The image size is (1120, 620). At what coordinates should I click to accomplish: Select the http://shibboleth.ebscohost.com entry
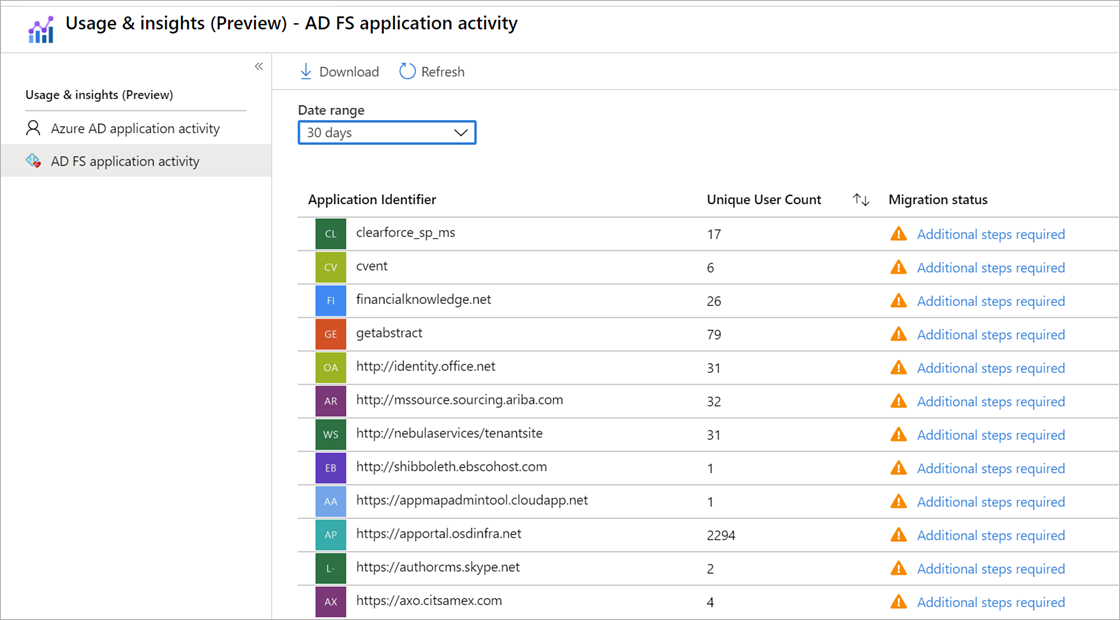tap(451, 467)
